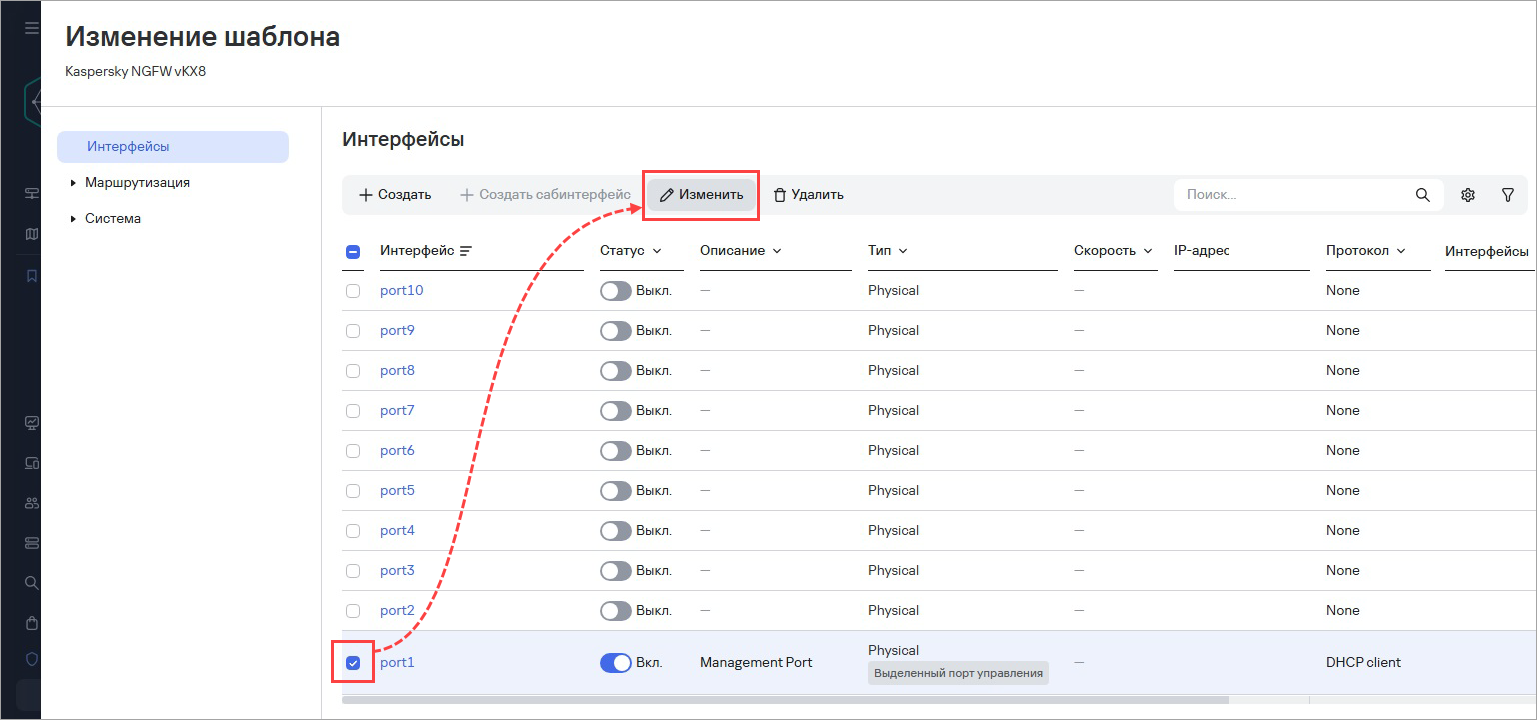Screen dimensions: 1537x720
Task: Toggle the select-all checkbox in the table header
Action: tap(353, 252)
